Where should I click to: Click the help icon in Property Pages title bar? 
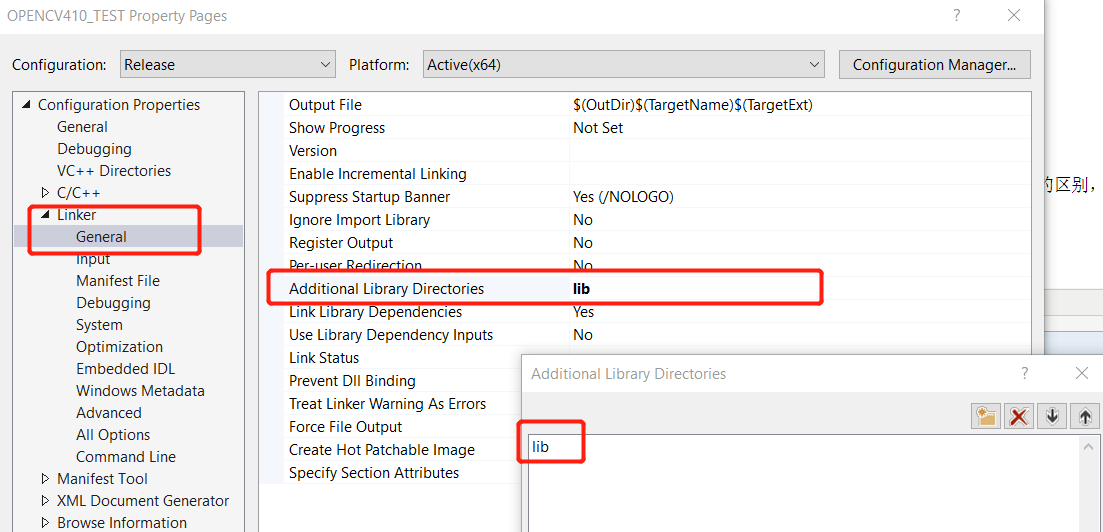click(x=956, y=16)
